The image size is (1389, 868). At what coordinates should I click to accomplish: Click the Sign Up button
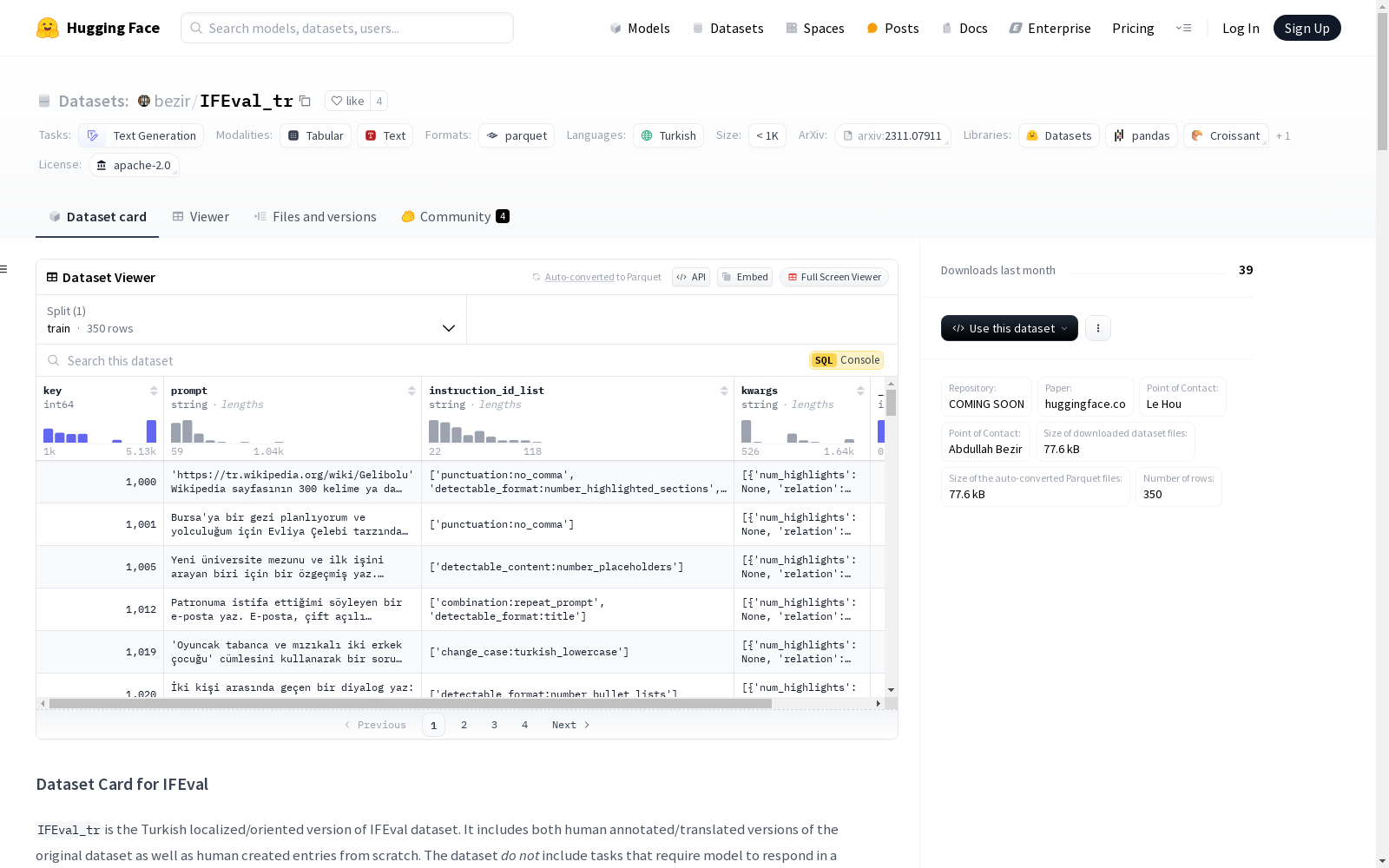pyautogui.click(x=1307, y=28)
